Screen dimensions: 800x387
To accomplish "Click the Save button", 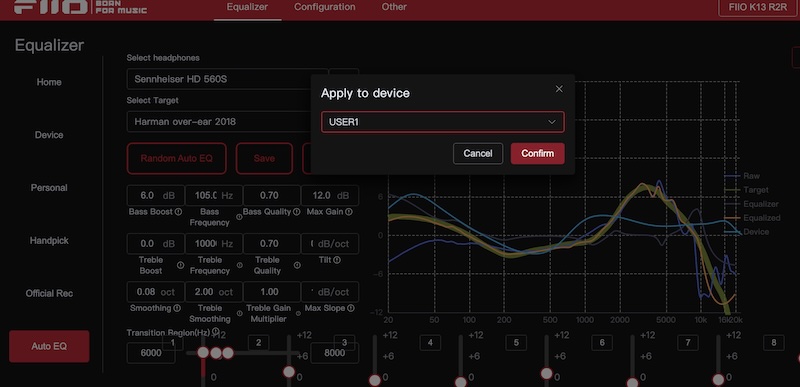I will tap(264, 159).
